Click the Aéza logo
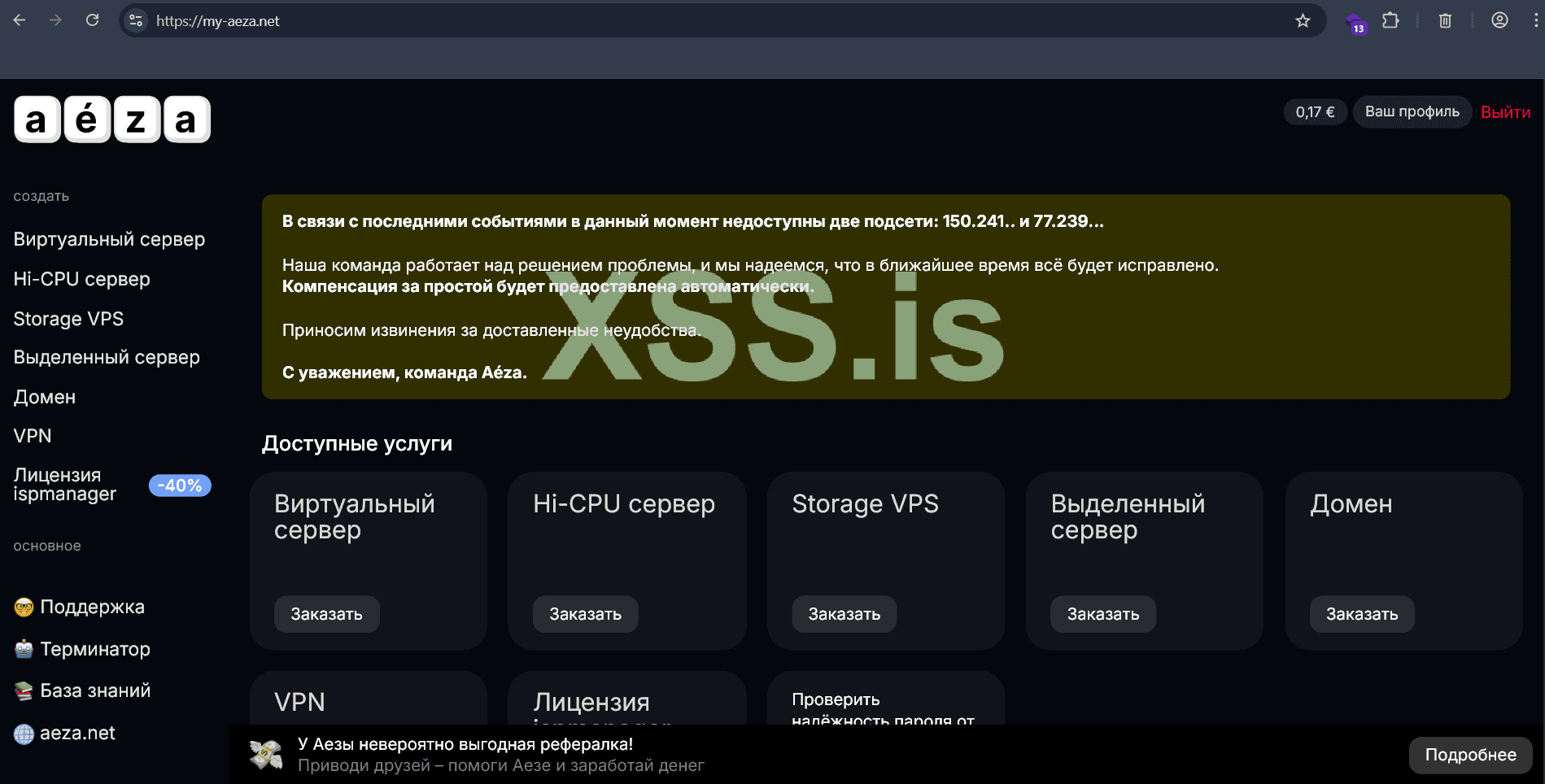Screen dimensions: 1545x784 click(112, 120)
